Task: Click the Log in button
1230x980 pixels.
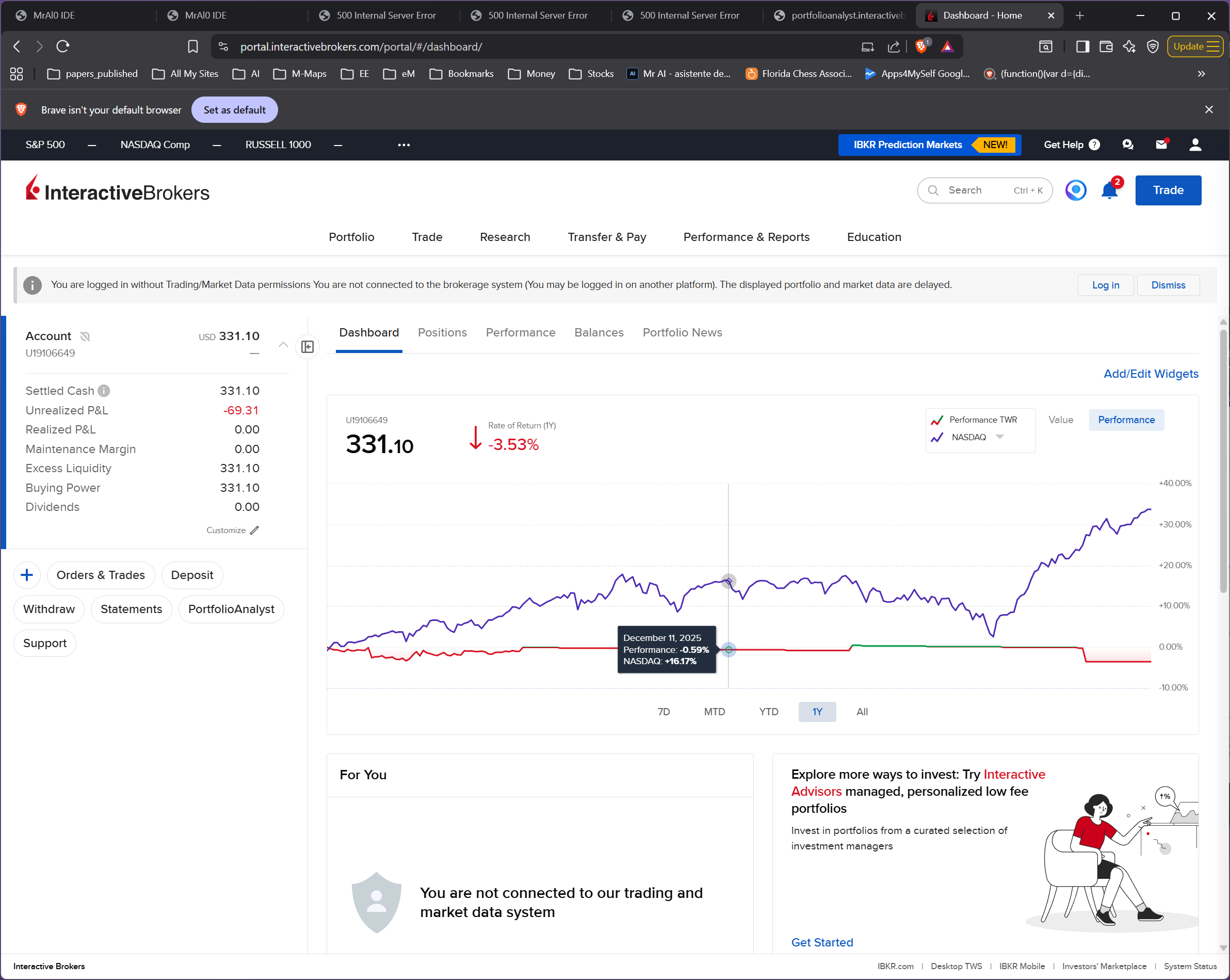Action: [1105, 285]
